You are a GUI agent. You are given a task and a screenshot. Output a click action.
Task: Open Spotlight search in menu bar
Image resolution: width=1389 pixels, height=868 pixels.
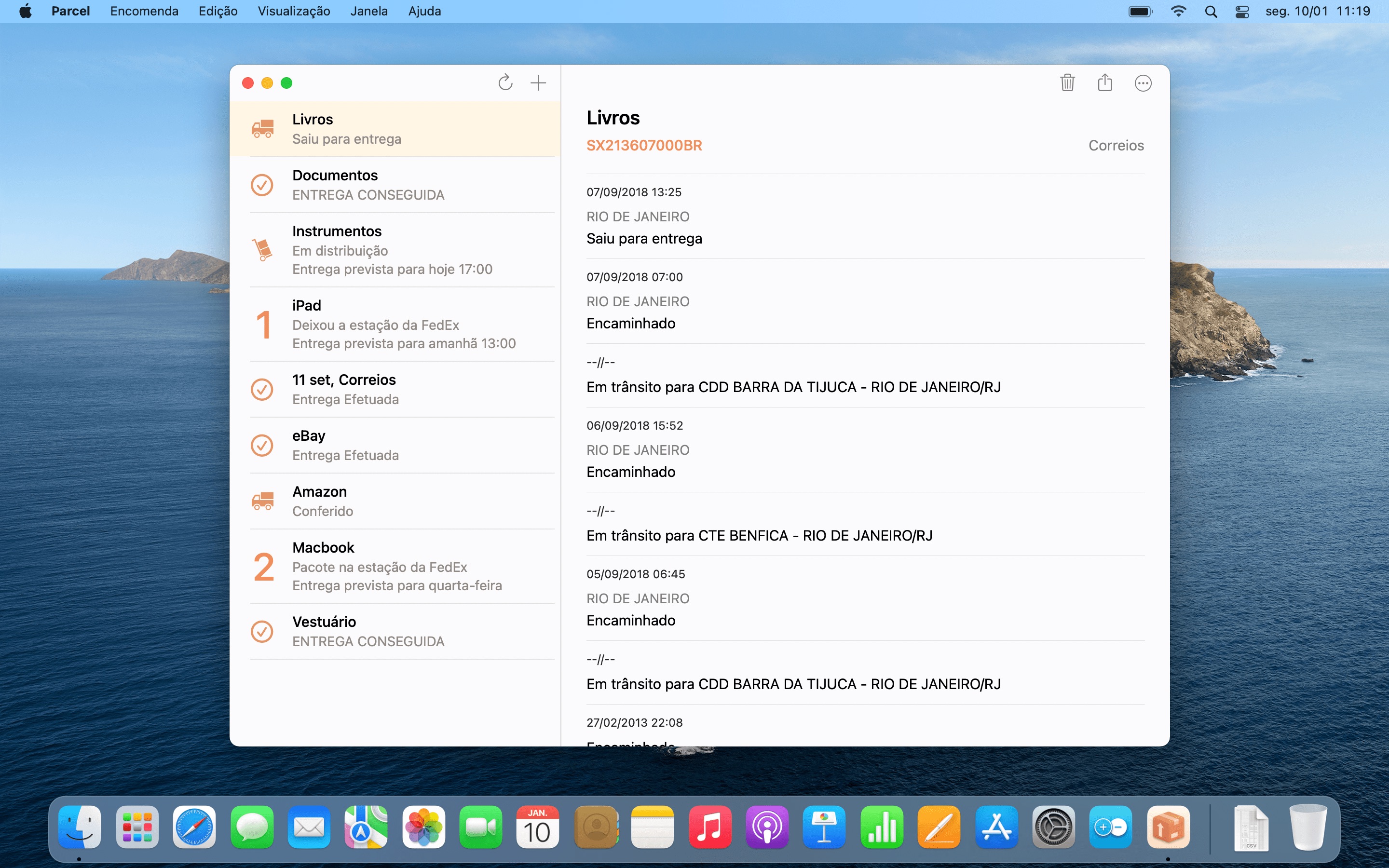[x=1211, y=12]
